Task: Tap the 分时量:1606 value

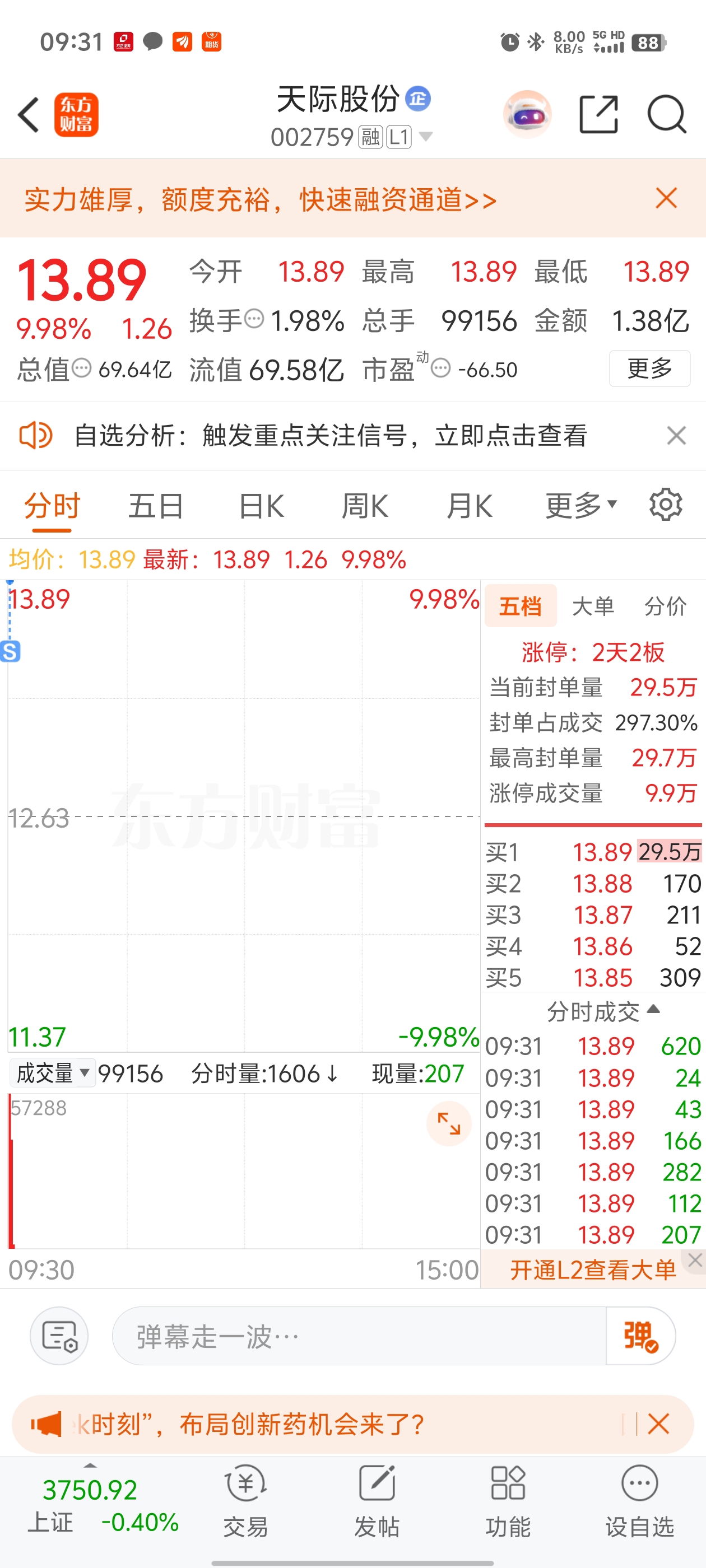Action: tap(265, 1073)
